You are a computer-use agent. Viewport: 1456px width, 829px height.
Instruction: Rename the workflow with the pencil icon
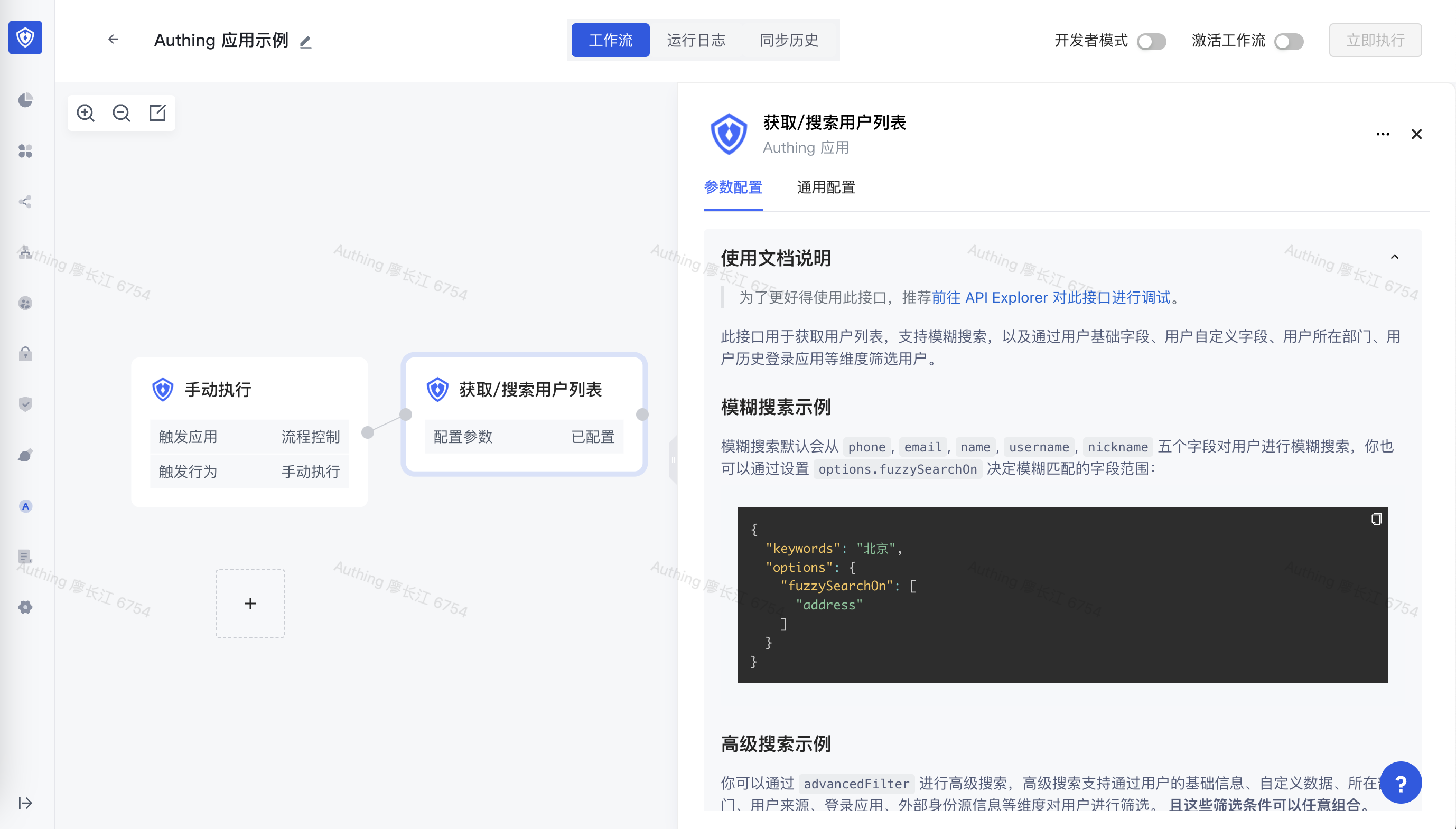(x=306, y=41)
